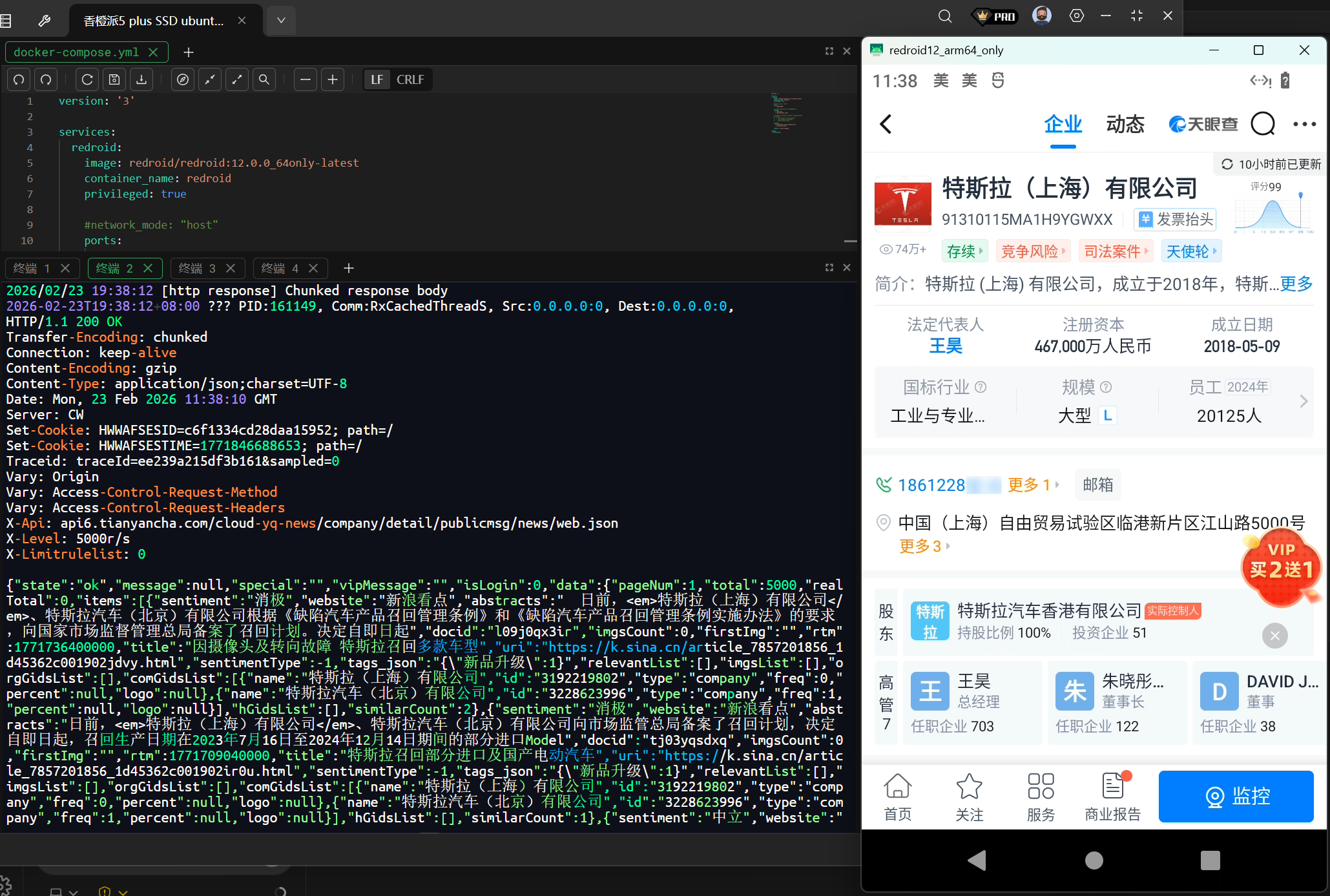This screenshot has width=1330, height=896.
Task: Click the undo icon in editor toolbar
Action: (19, 79)
